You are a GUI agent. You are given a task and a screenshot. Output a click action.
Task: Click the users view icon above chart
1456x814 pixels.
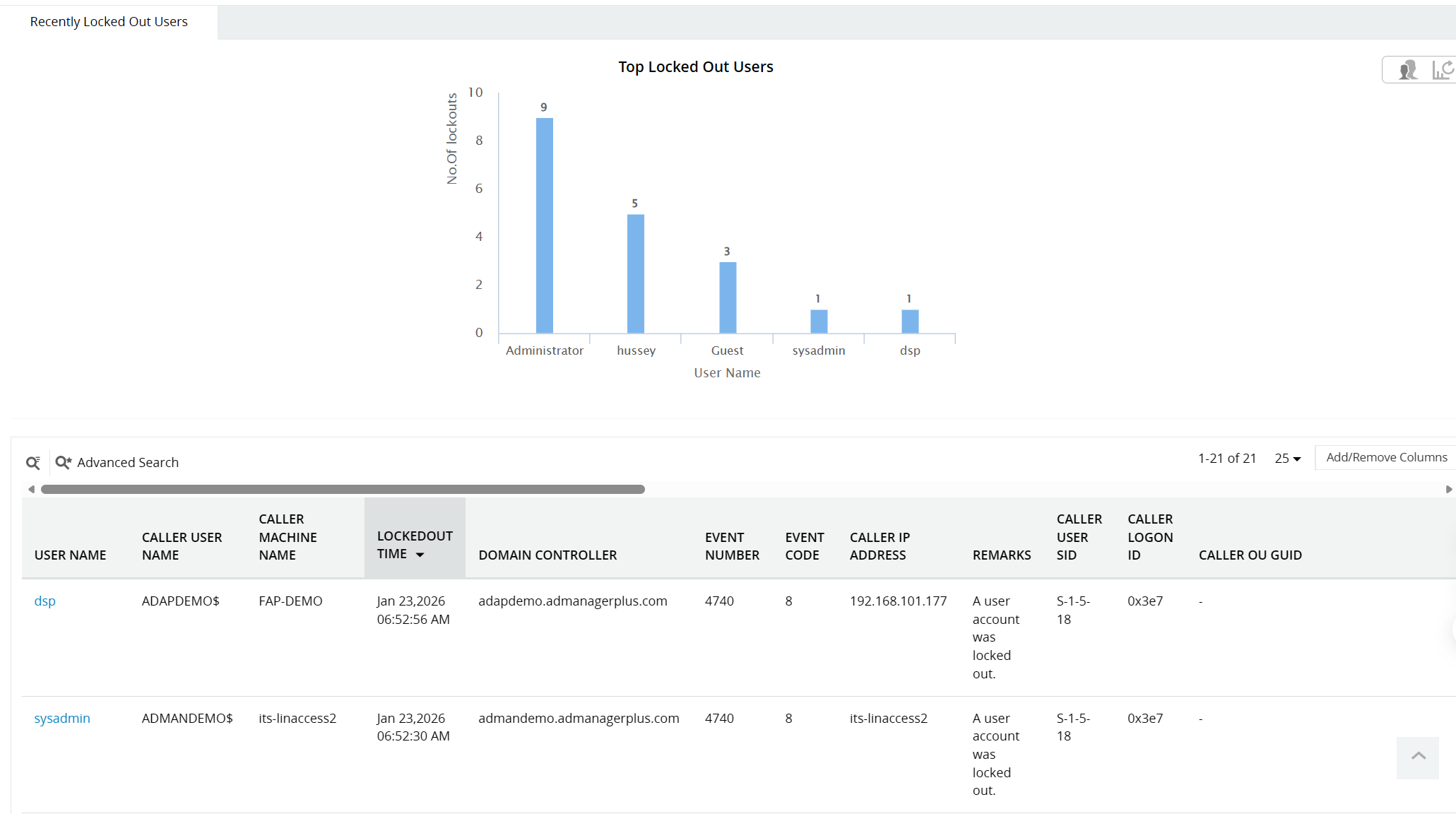(x=1407, y=70)
